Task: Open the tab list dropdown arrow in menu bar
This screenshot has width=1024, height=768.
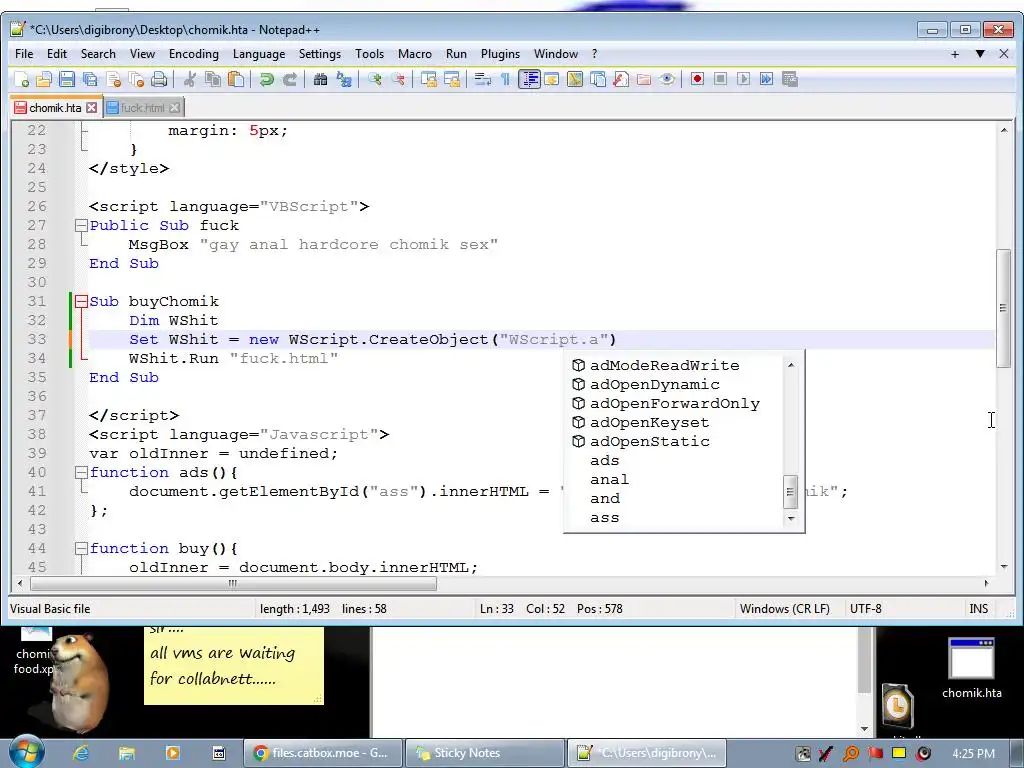Action: [x=980, y=54]
